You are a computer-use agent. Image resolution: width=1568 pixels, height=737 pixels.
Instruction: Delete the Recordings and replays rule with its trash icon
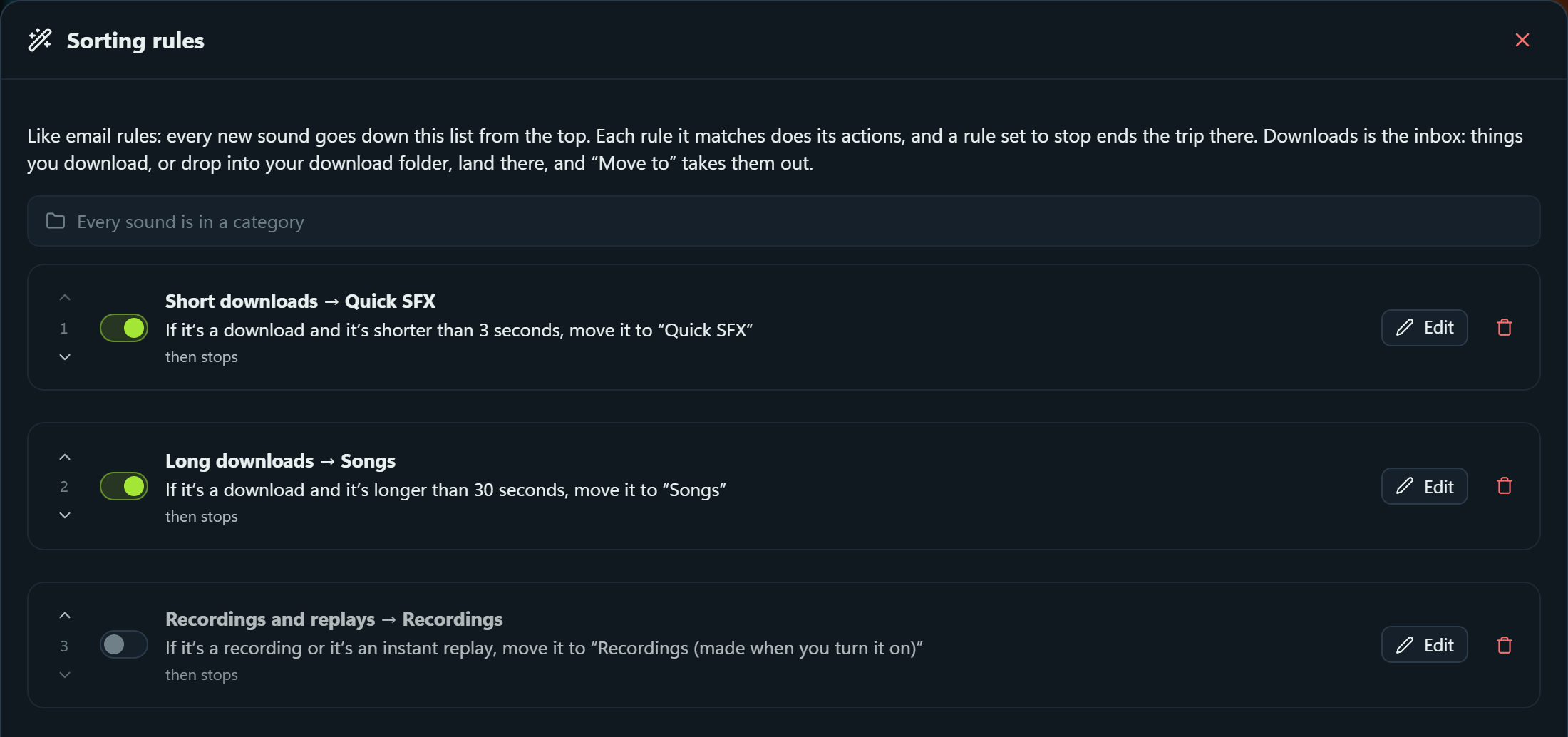point(1505,645)
